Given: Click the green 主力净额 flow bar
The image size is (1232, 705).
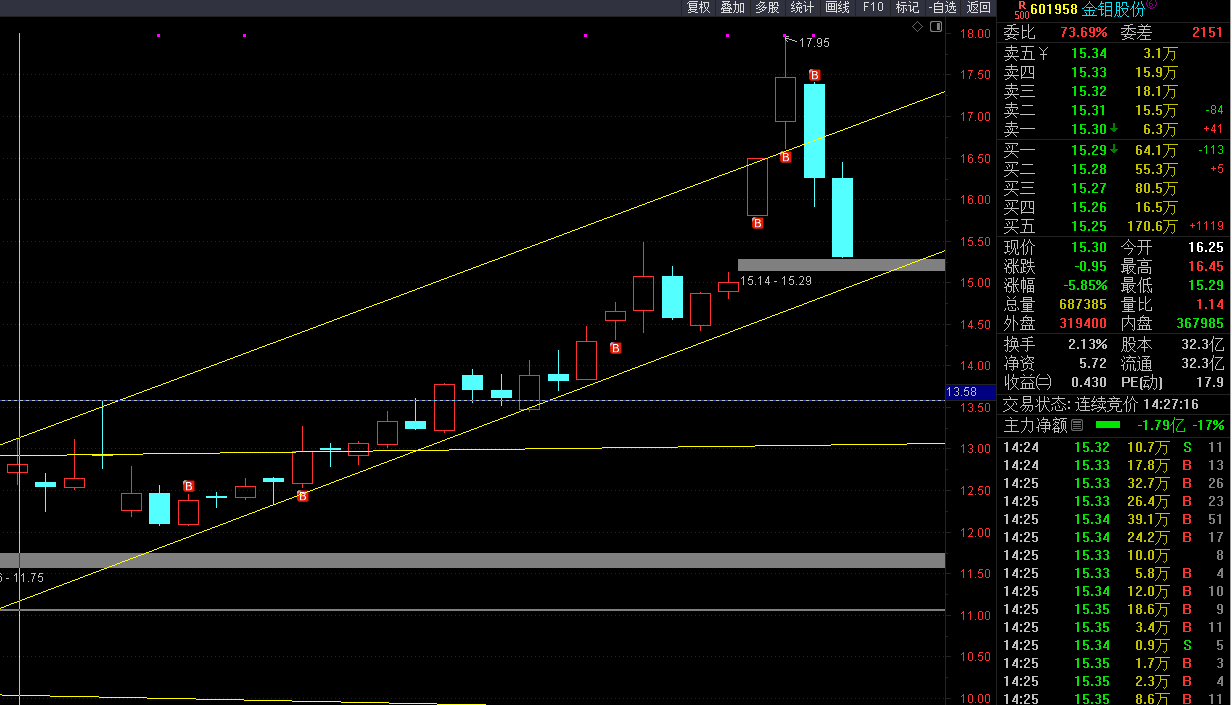Looking at the screenshot, I should click(x=1108, y=425).
